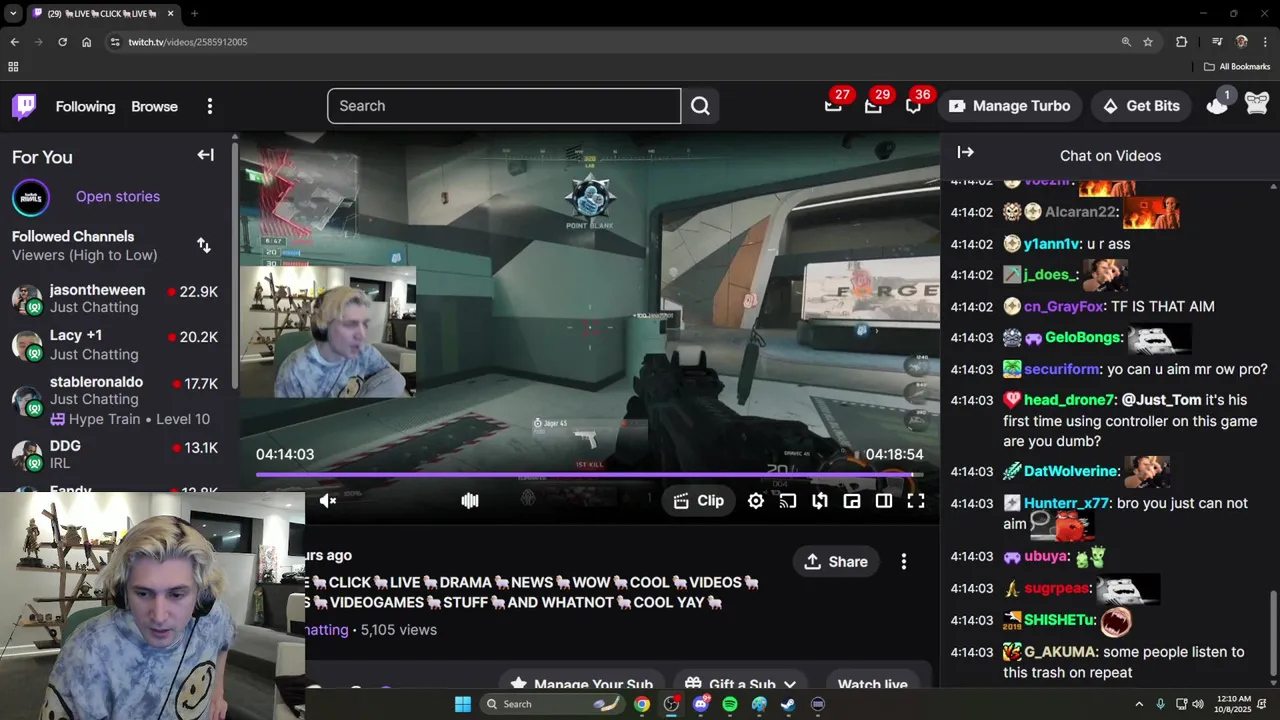Click the Get Bits button

click(1141, 106)
